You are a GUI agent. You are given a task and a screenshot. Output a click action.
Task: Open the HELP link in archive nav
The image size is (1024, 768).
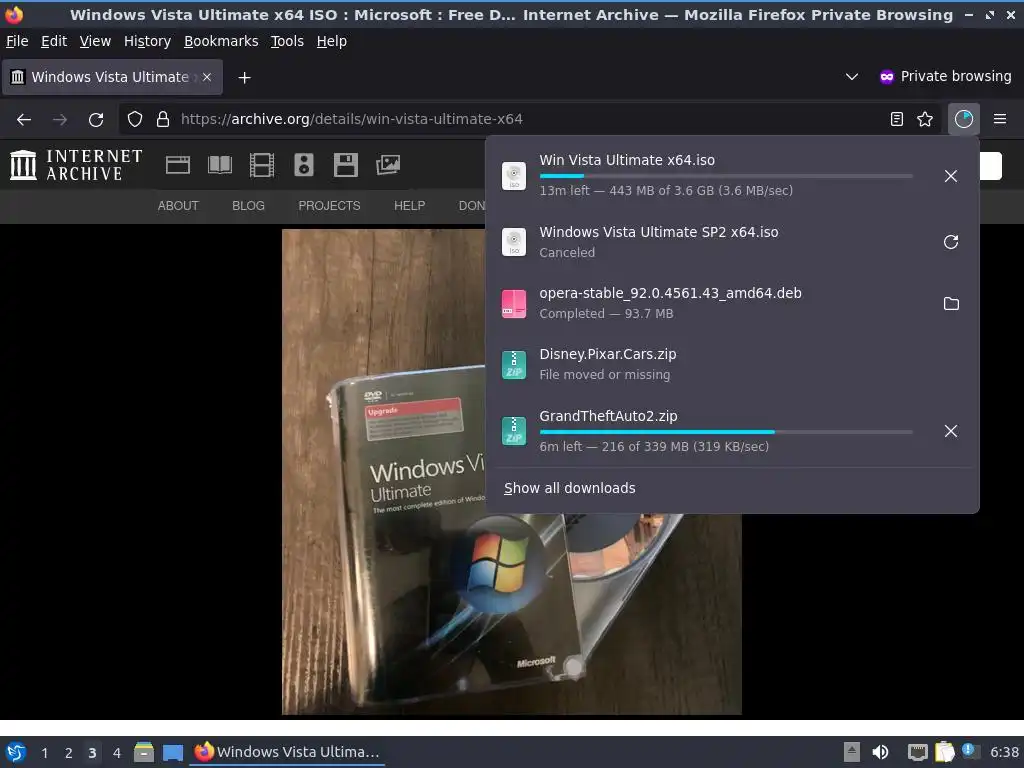409,206
